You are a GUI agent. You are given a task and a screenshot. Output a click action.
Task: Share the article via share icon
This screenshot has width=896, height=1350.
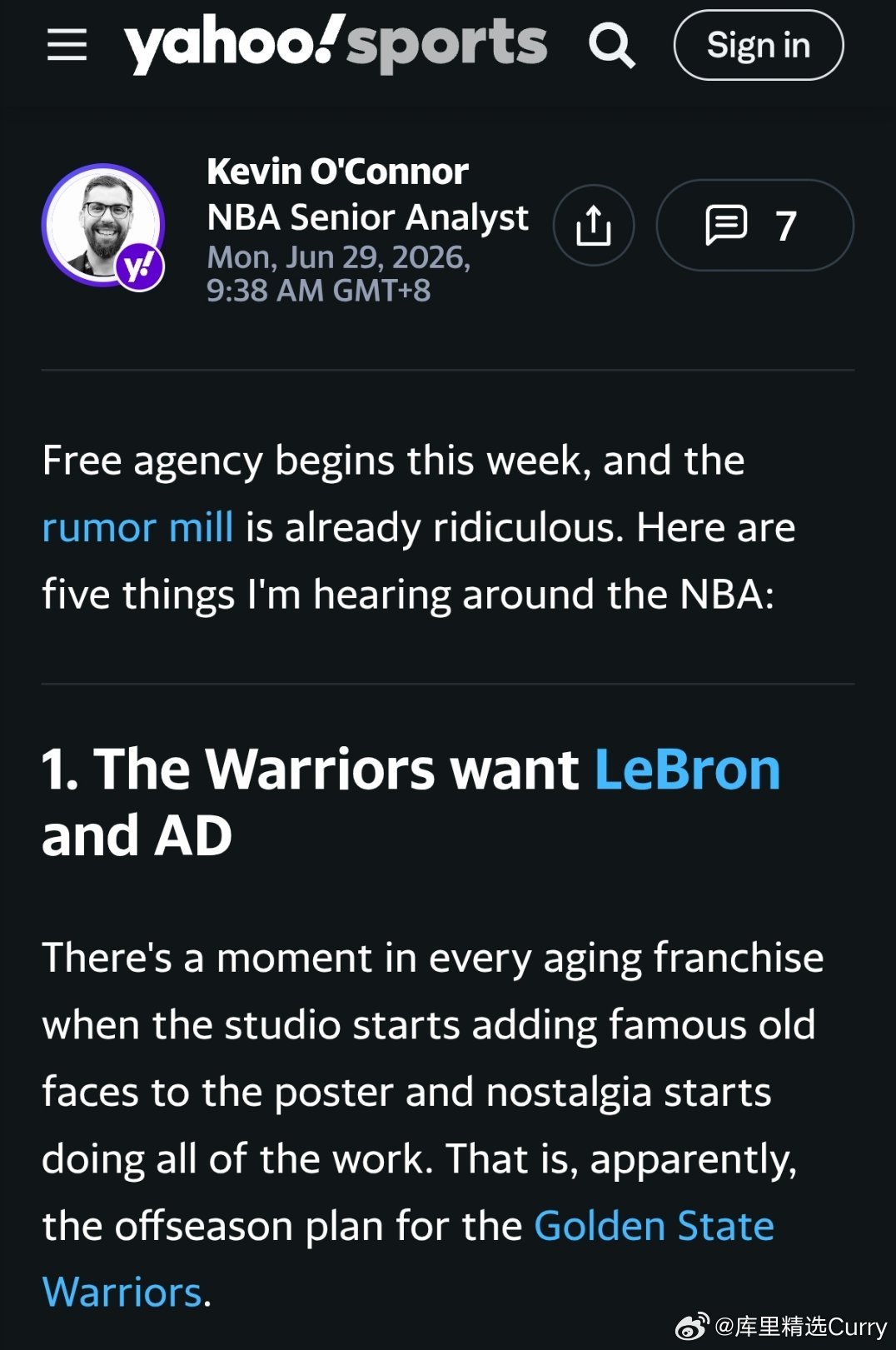pos(594,226)
